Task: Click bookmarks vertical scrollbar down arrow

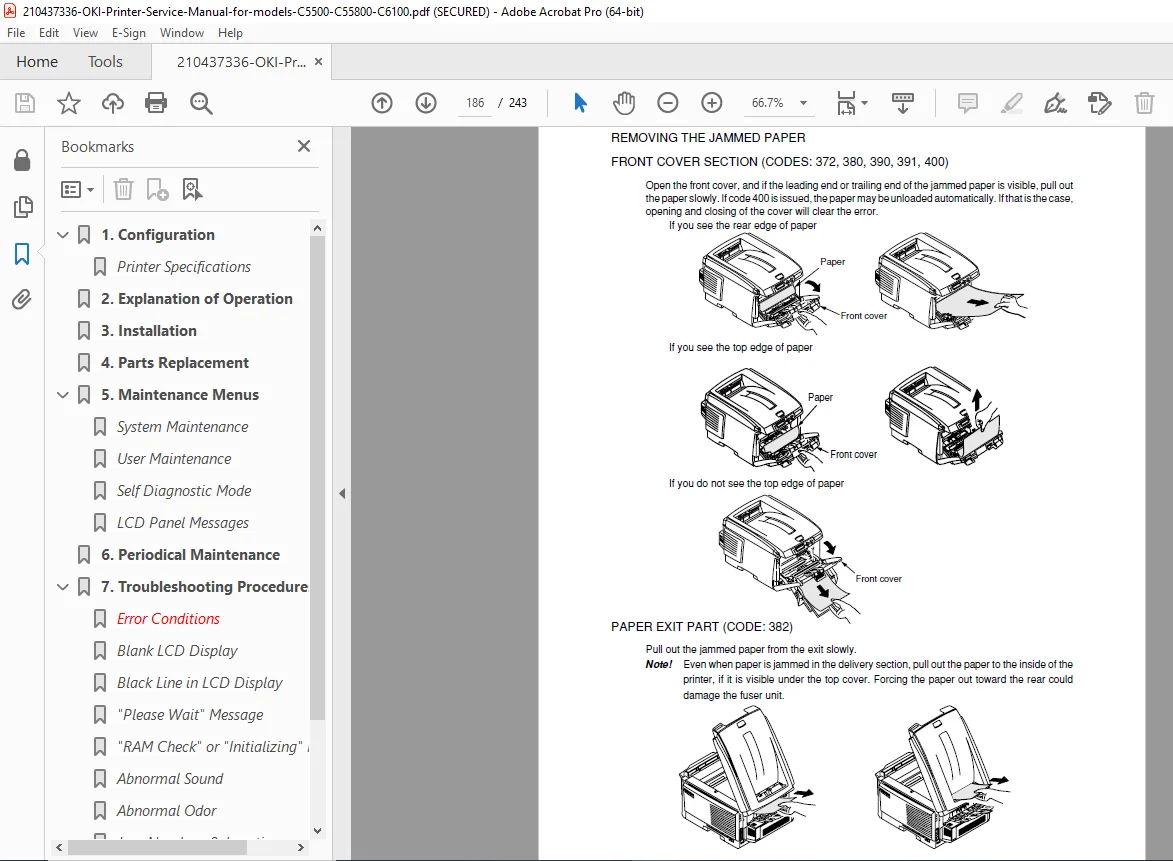Action: click(317, 830)
